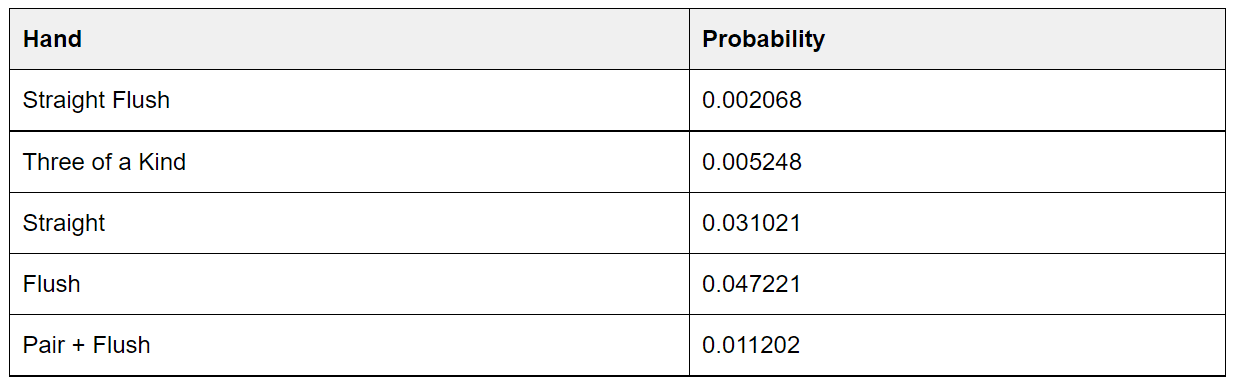This screenshot has width=1235, height=389.
Task: Select the 0.047221 probability value
Action: click(x=752, y=284)
